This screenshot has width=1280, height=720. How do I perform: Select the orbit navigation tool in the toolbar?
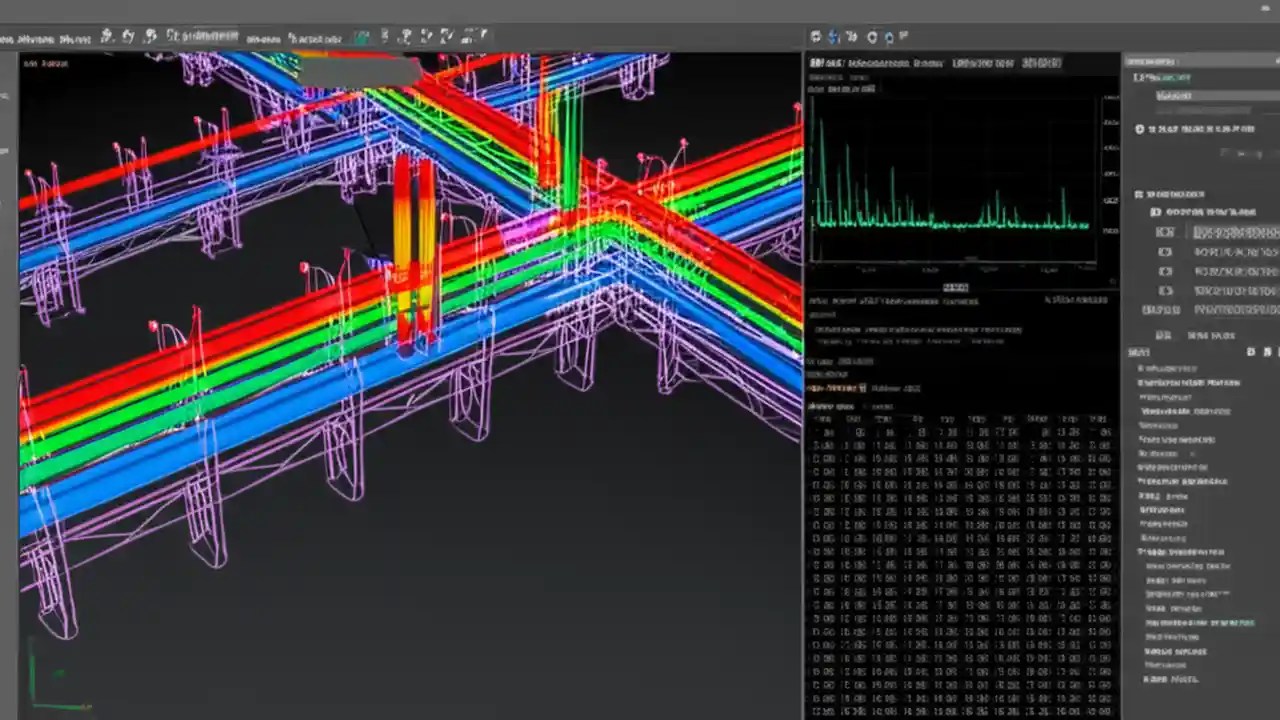coord(104,37)
